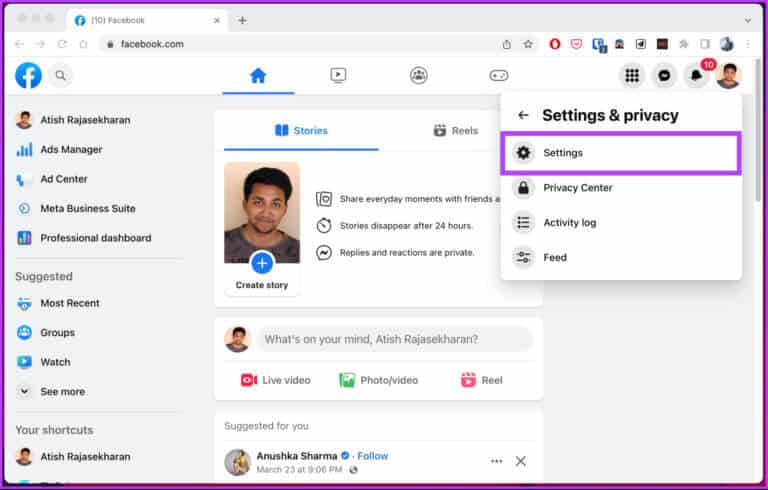Click browser back arrow
The height and width of the screenshot is (490, 768).
click(19, 44)
